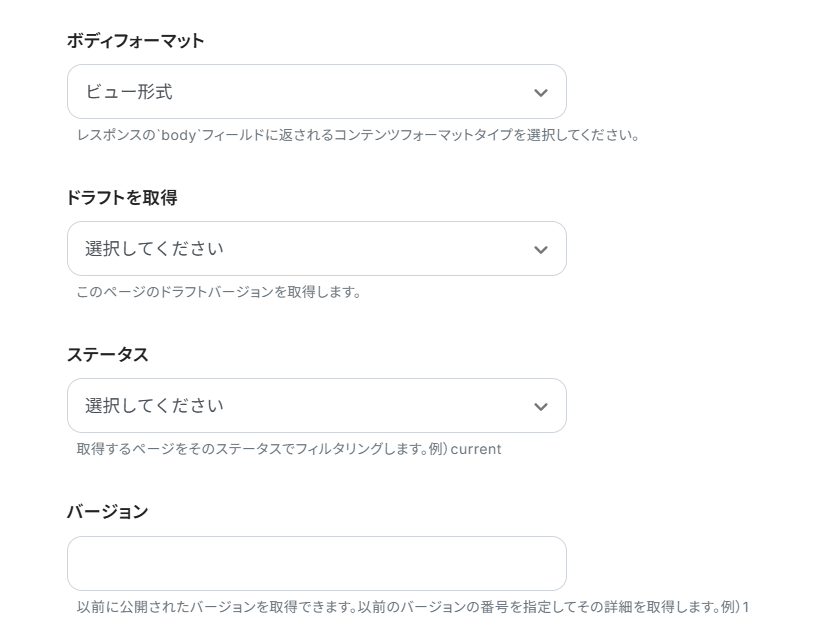Click 選択してください placeholder under ドラフトを取得
Image resolution: width=833 pixels, height=644 pixels.
click(x=154, y=249)
